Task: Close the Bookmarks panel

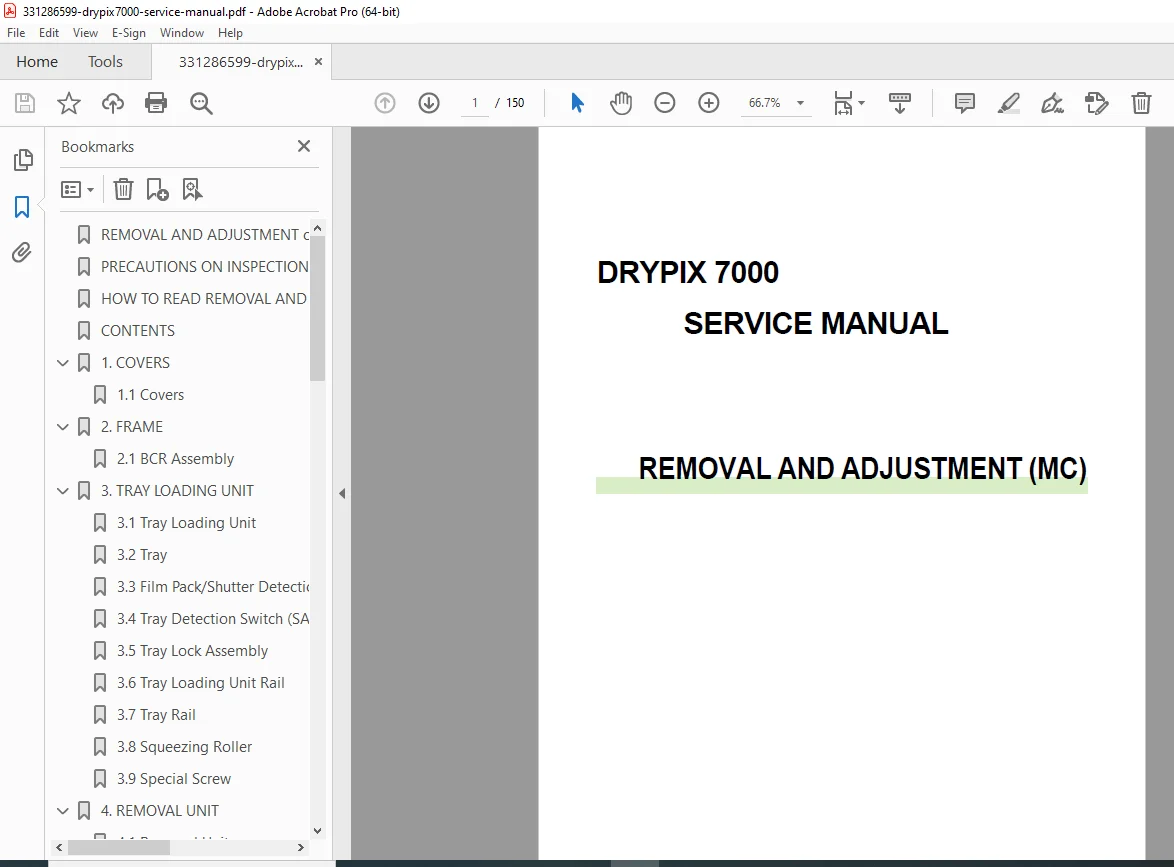Action: [303, 146]
